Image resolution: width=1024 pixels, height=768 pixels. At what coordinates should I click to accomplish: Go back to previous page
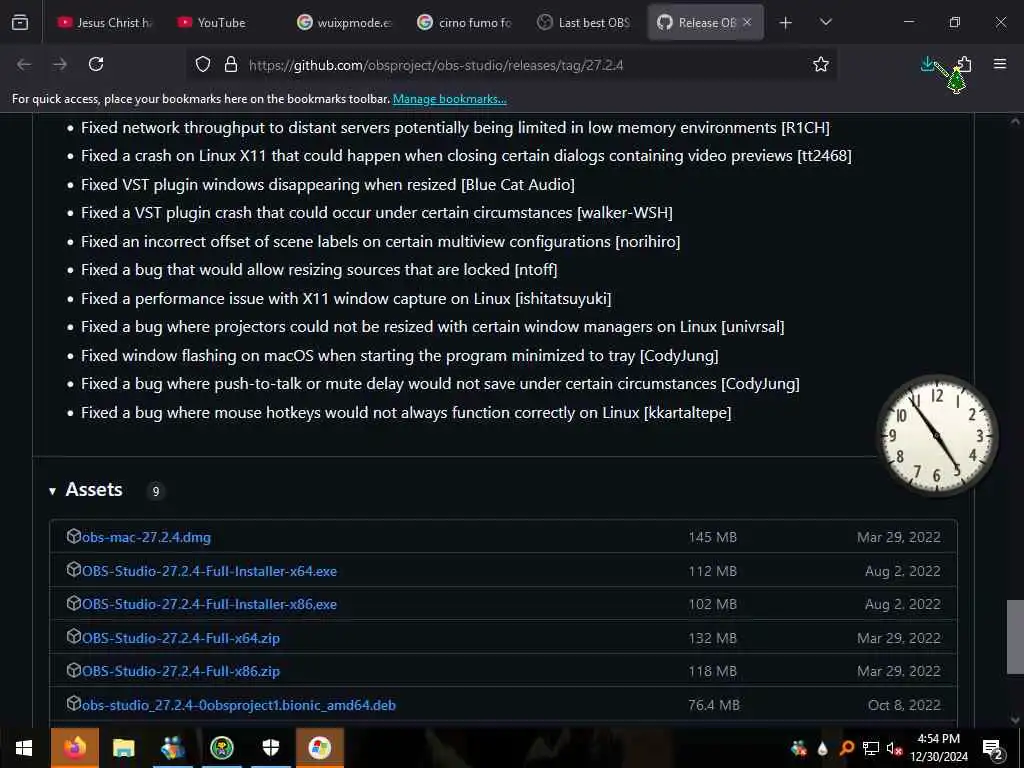click(24, 64)
